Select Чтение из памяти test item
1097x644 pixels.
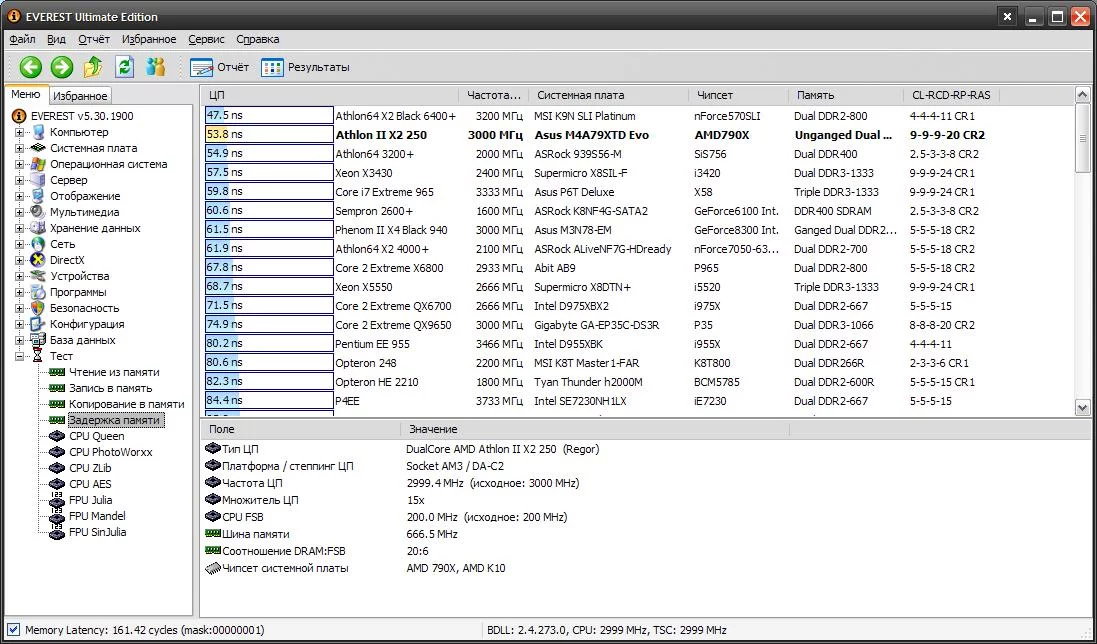click(x=113, y=372)
